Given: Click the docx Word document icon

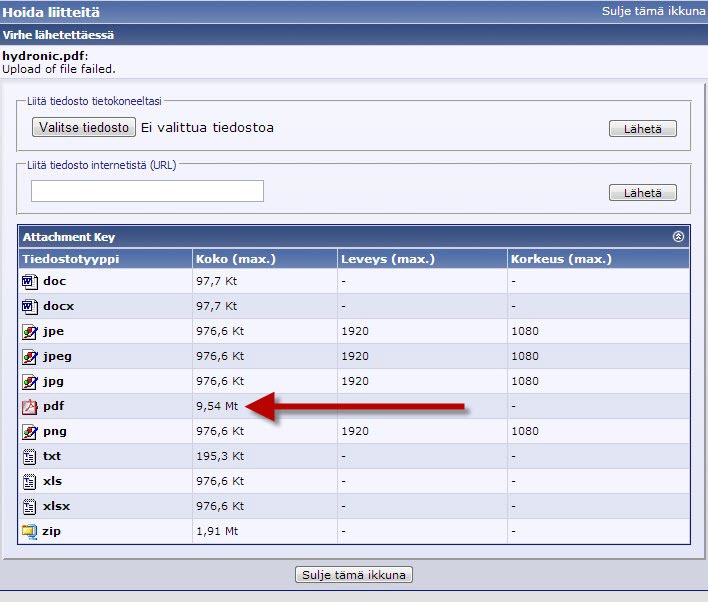Looking at the screenshot, I should coord(29,306).
